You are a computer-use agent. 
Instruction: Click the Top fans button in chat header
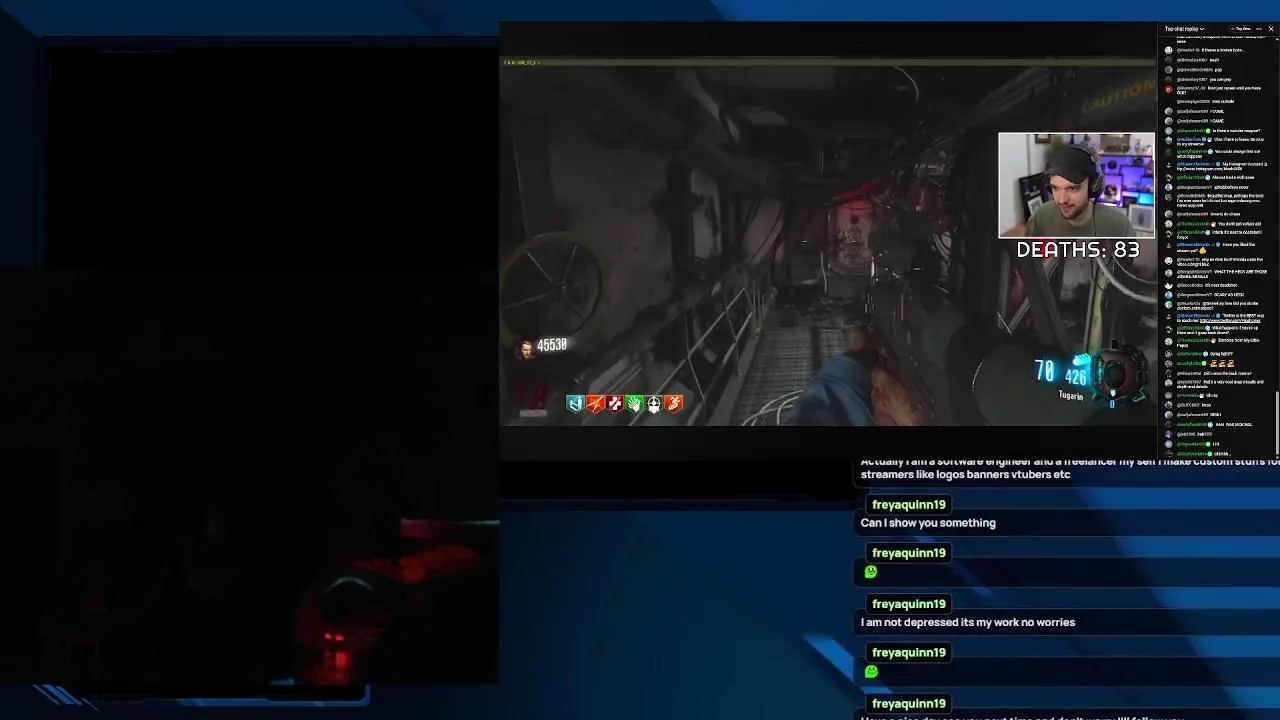(x=1242, y=29)
